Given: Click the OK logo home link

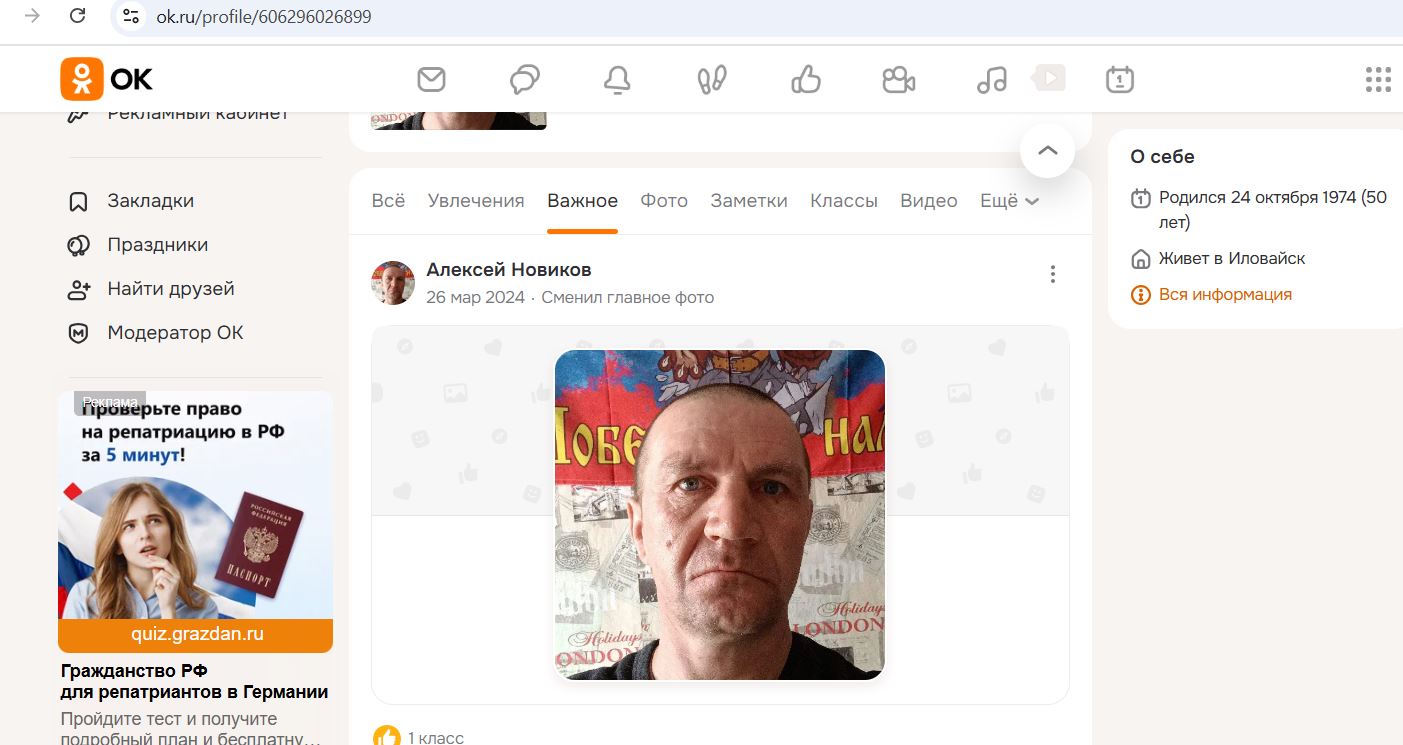Looking at the screenshot, I should [107, 79].
